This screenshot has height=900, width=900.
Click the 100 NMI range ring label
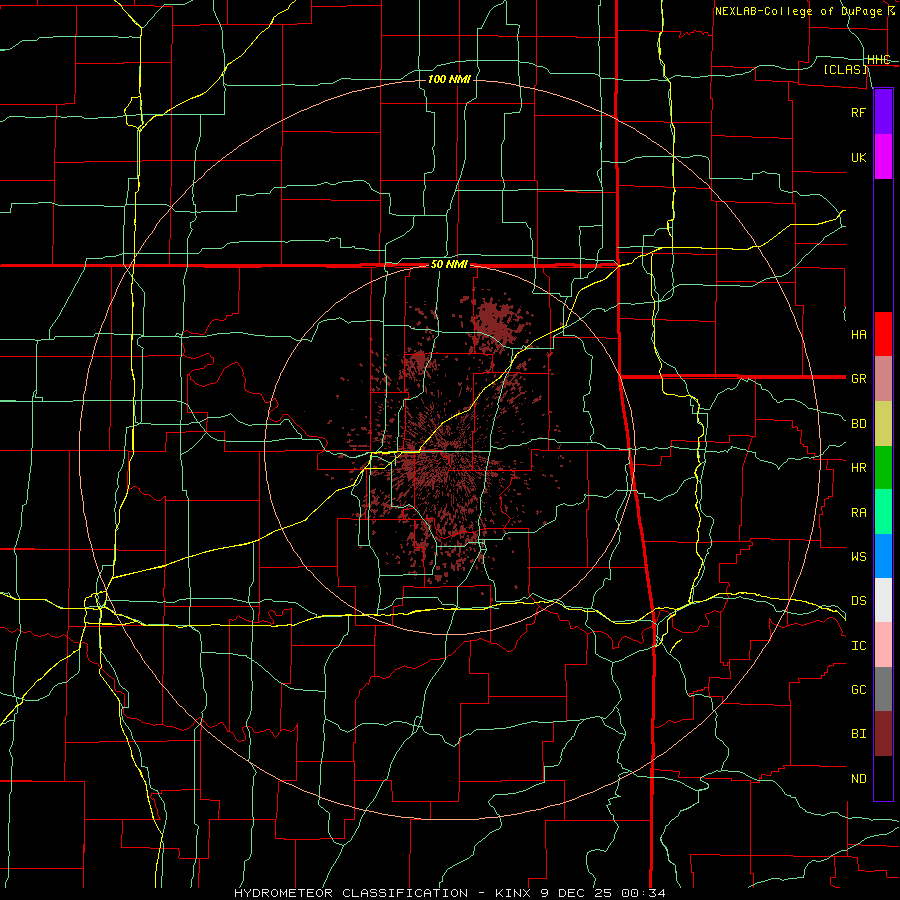point(449,79)
